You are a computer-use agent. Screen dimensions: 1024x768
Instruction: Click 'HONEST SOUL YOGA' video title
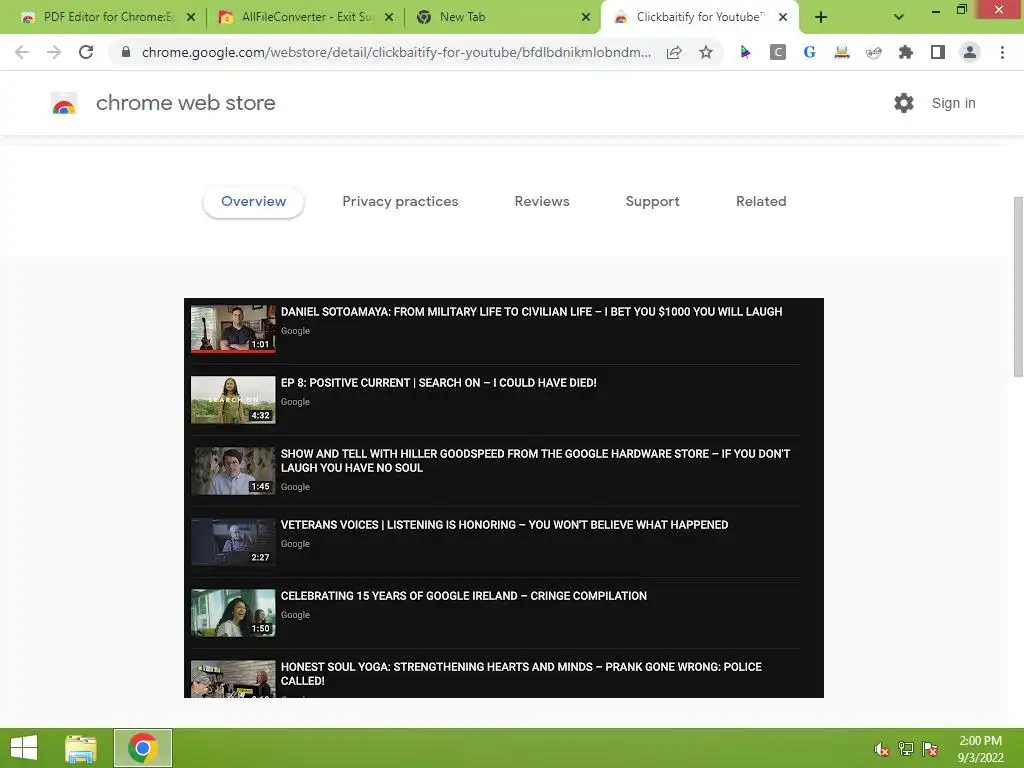point(521,673)
